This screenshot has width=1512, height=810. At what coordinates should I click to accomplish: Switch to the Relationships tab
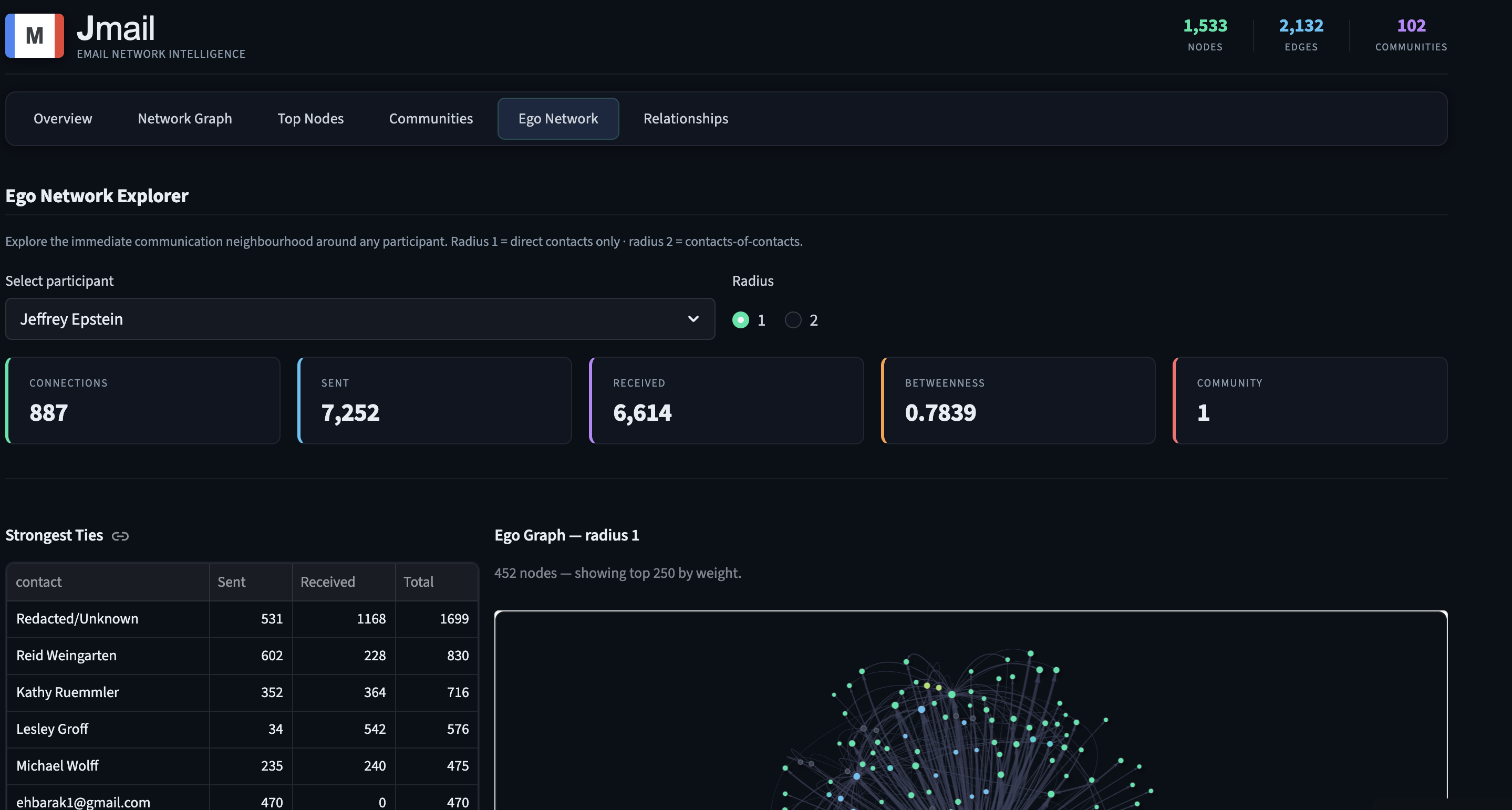point(686,119)
